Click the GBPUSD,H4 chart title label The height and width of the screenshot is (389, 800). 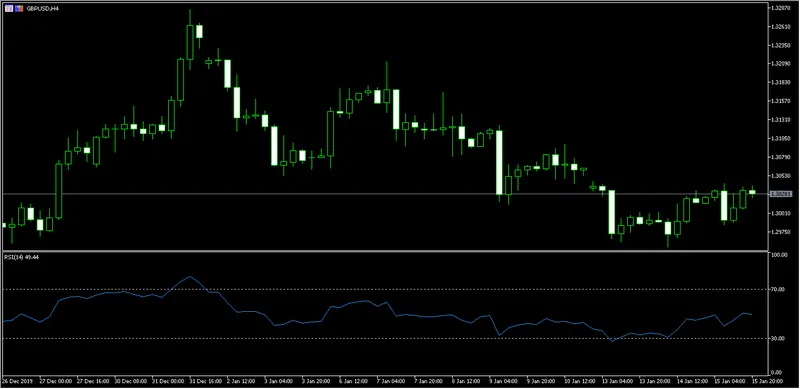pos(42,9)
